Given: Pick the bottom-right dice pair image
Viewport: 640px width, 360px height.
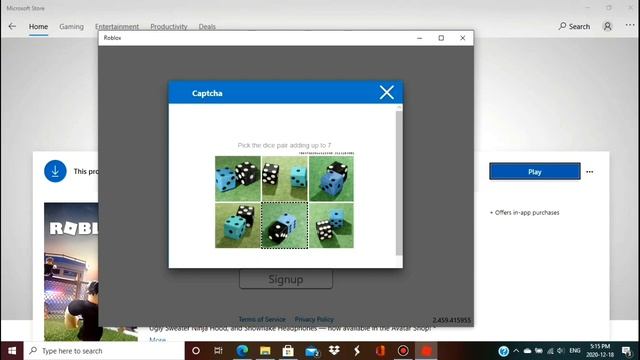Looking at the screenshot, I should (331, 225).
